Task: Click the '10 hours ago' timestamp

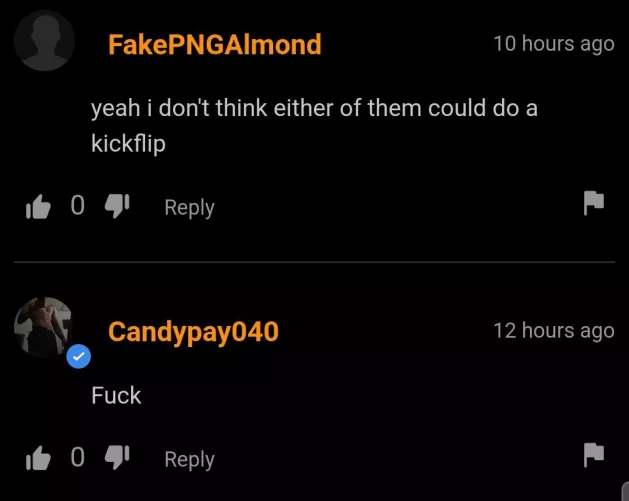Action: pyautogui.click(x=554, y=44)
